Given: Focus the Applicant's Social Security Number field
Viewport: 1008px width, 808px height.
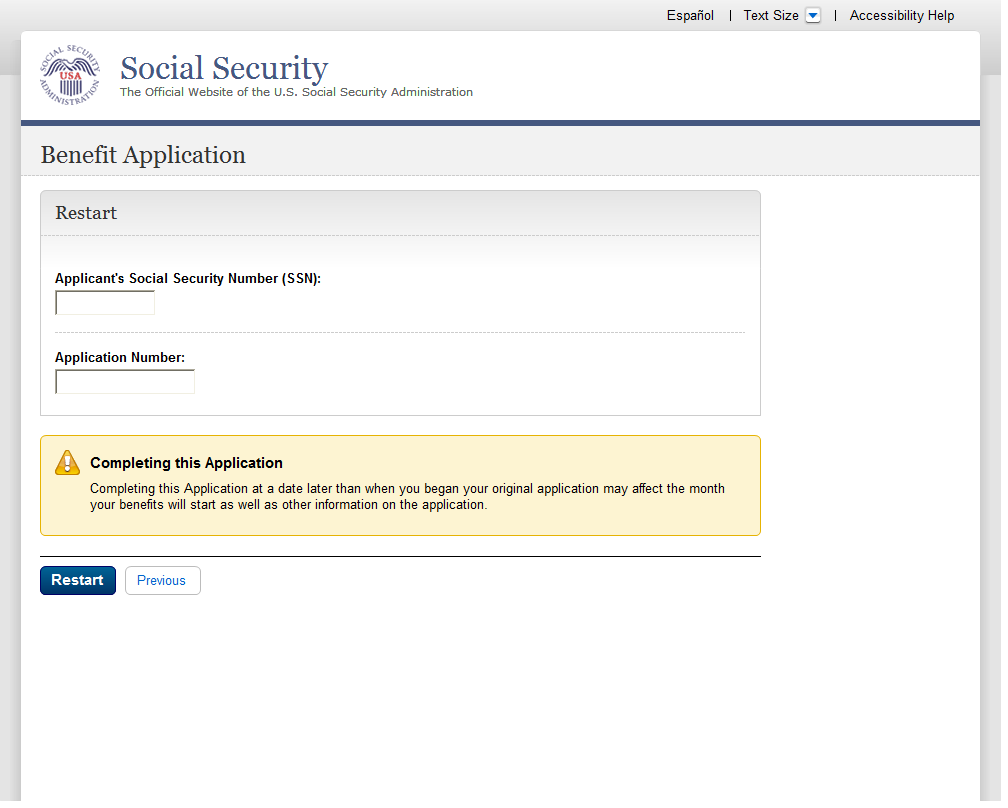Looking at the screenshot, I should 105,303.
